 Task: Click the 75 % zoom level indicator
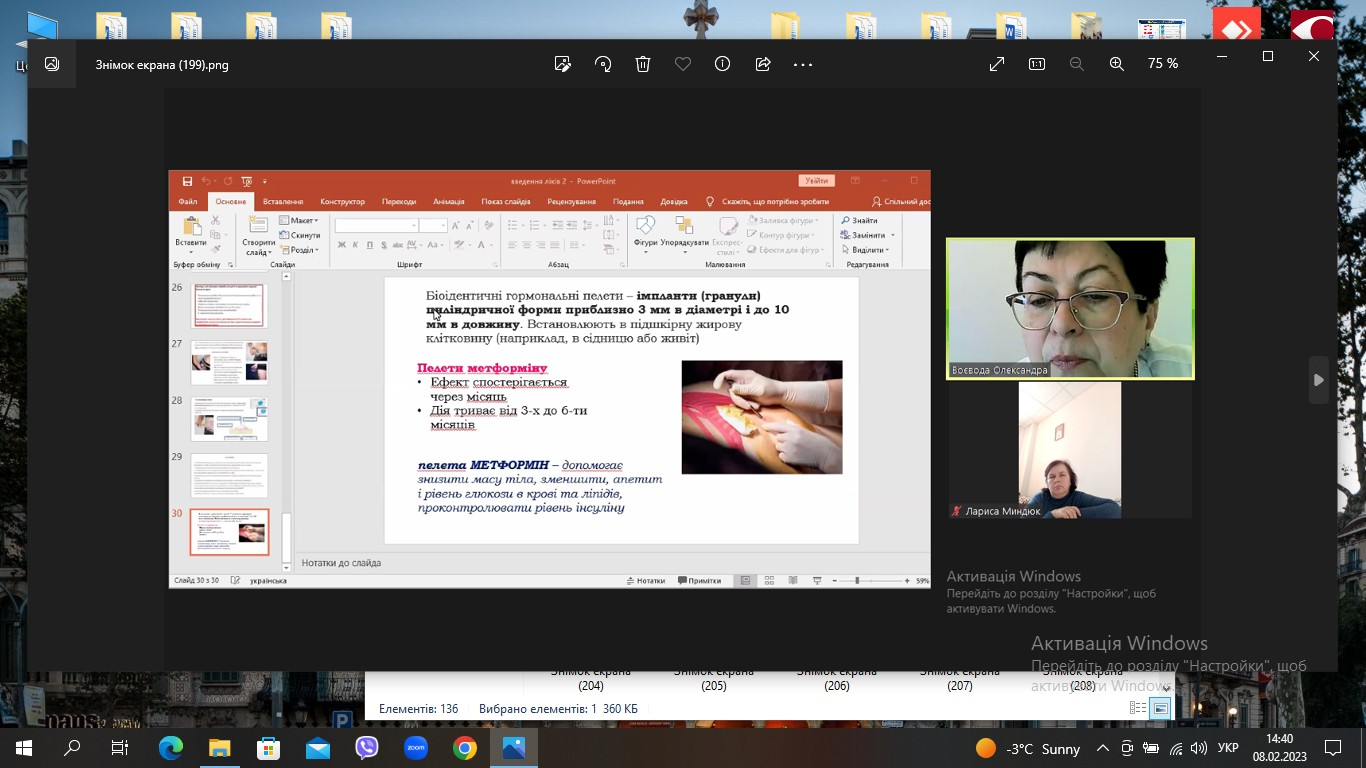1162,64
